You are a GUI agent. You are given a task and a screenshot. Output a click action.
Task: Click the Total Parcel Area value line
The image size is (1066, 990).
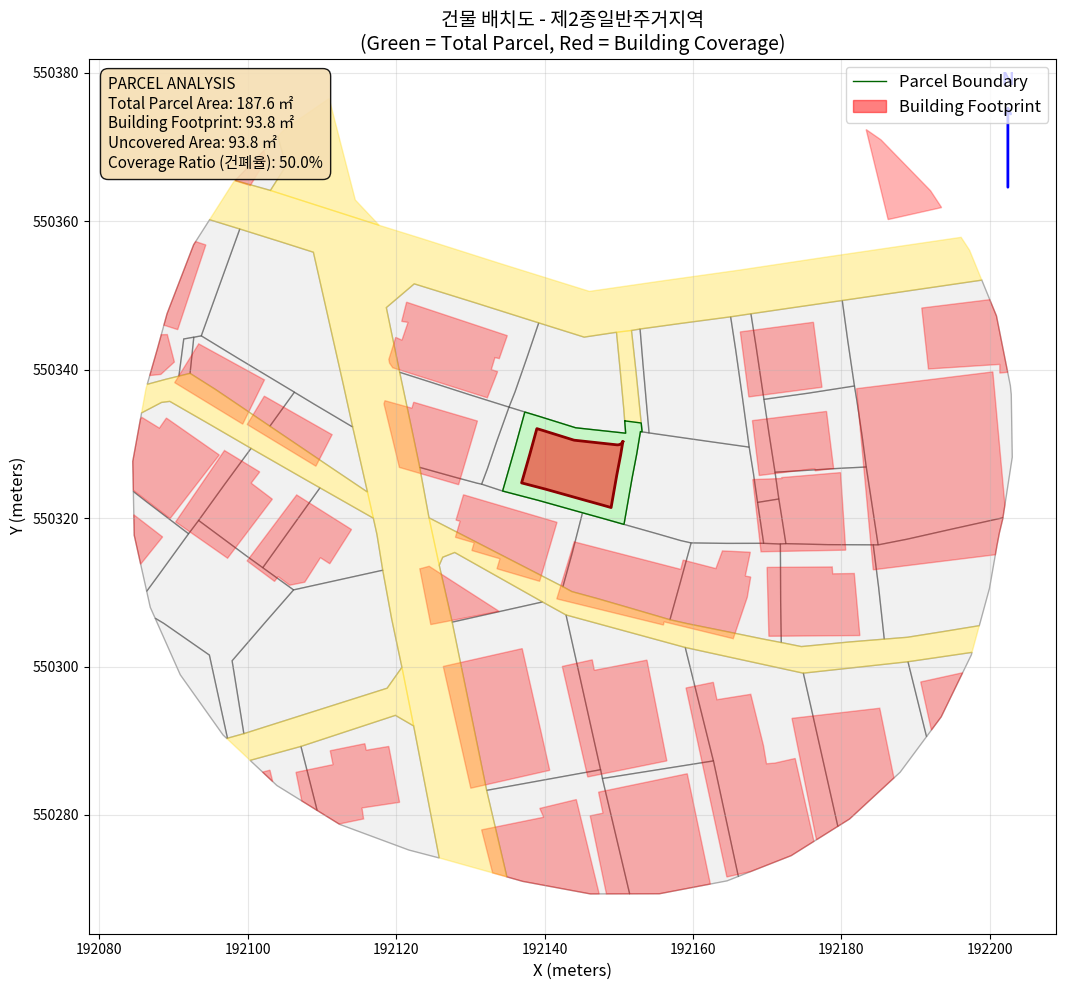click(200, 103)
